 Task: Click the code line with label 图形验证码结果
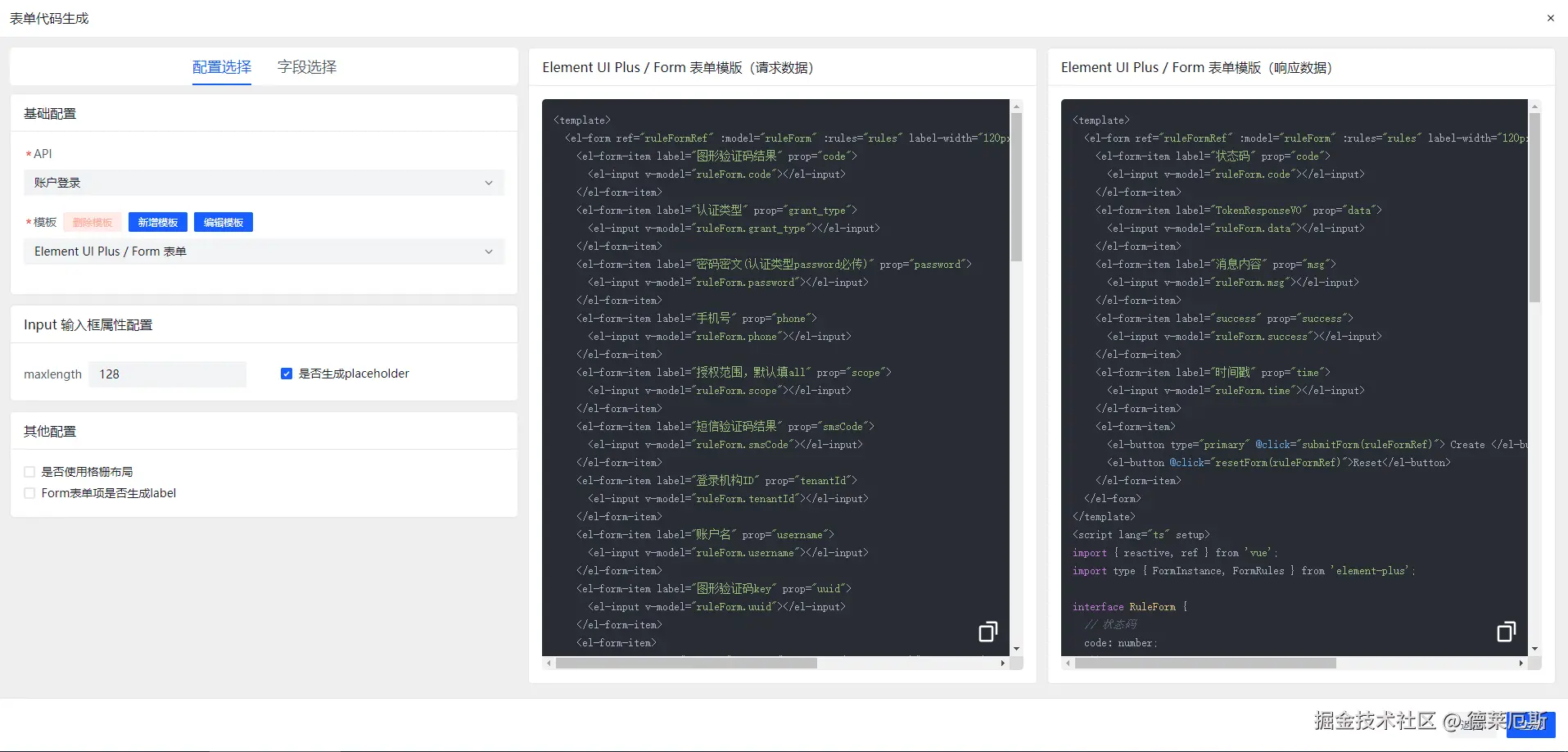[716, 156]
